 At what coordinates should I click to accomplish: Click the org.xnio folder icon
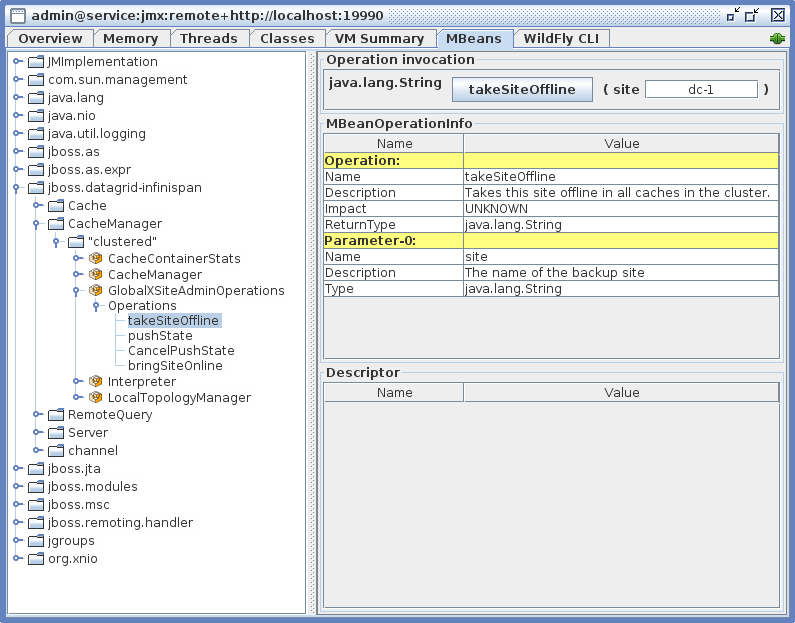point(35,559)
